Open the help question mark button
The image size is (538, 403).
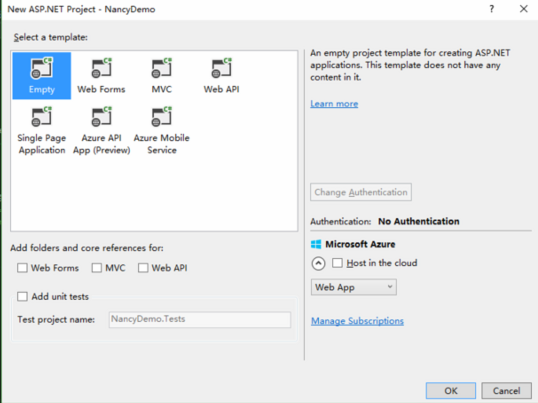point(492,9)
